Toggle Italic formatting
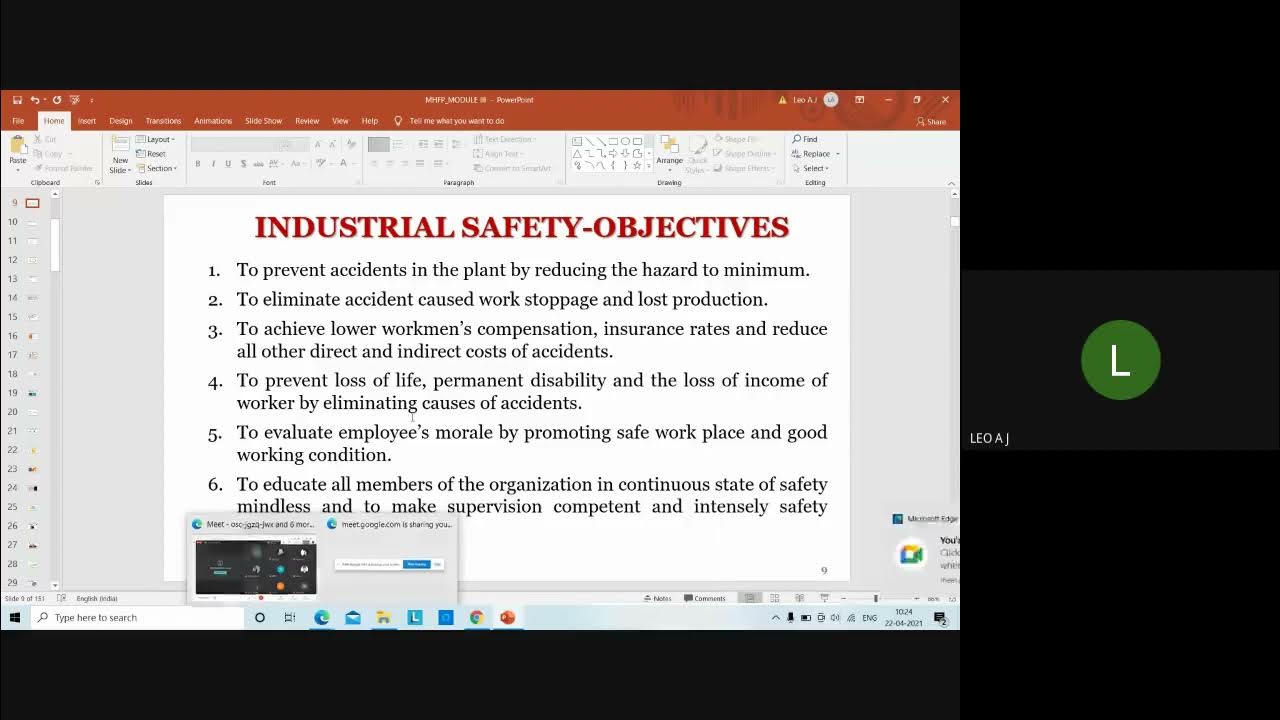Image resolution: width=1280 pixels, height=720 pixels. 213,164
